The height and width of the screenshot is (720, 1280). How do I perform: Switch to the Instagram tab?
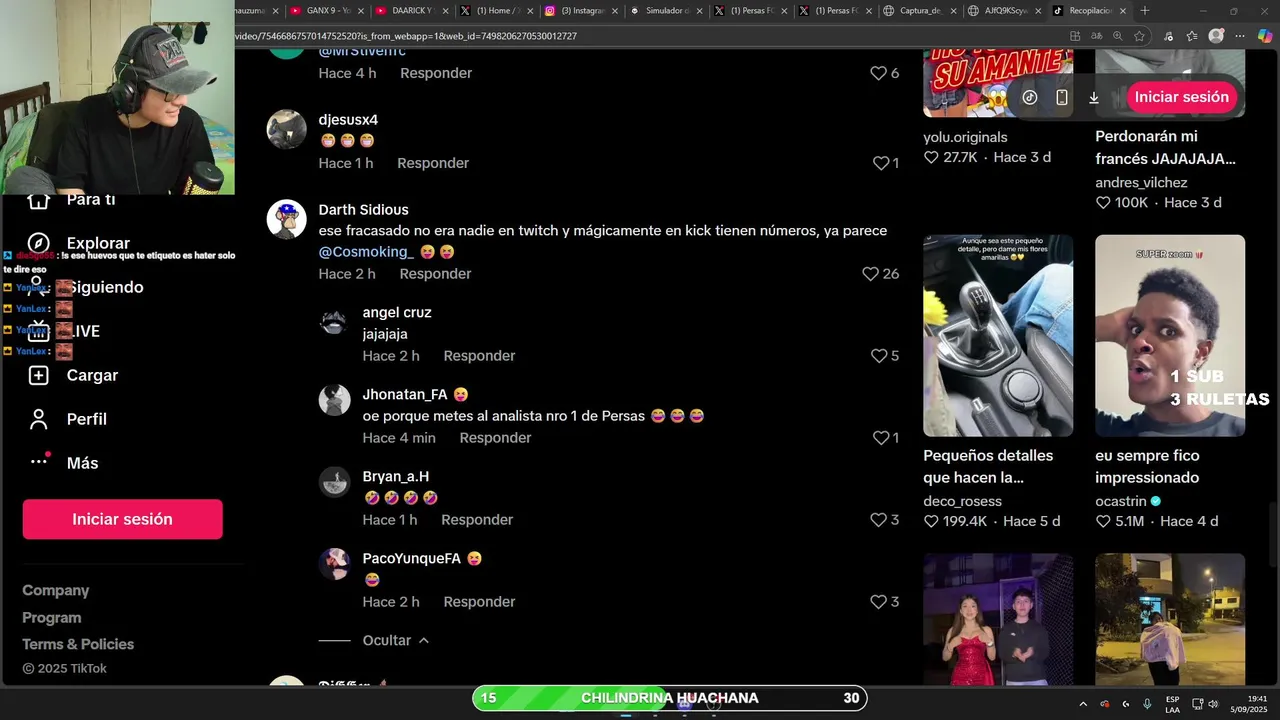(x=581, y=11)
